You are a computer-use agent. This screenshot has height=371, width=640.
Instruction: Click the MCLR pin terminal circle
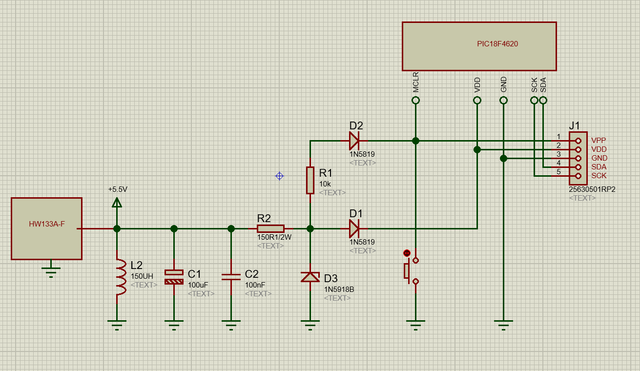(x=416, y=100)
